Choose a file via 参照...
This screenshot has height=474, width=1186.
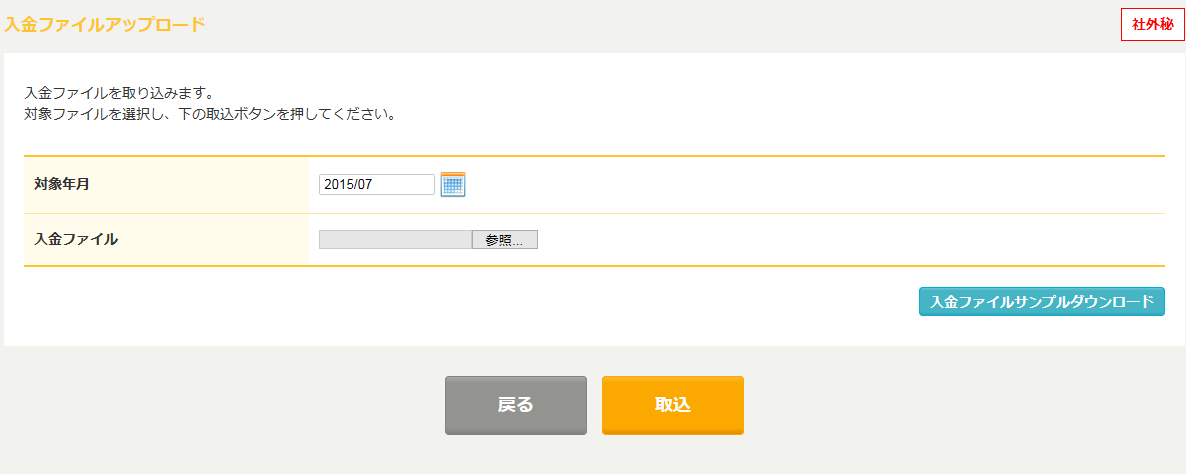tap(505, 240)
